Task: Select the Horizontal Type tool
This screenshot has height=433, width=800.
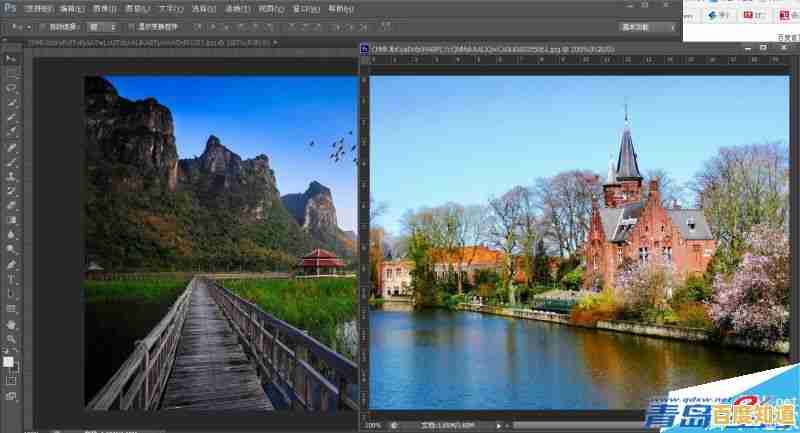Action: tap(12, 279)
